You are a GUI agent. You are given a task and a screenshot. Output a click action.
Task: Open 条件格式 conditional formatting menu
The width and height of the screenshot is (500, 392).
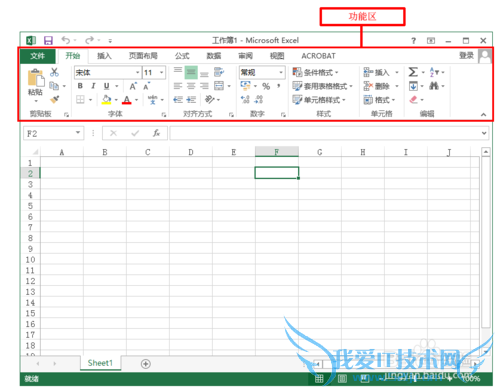tap(315, 72)
